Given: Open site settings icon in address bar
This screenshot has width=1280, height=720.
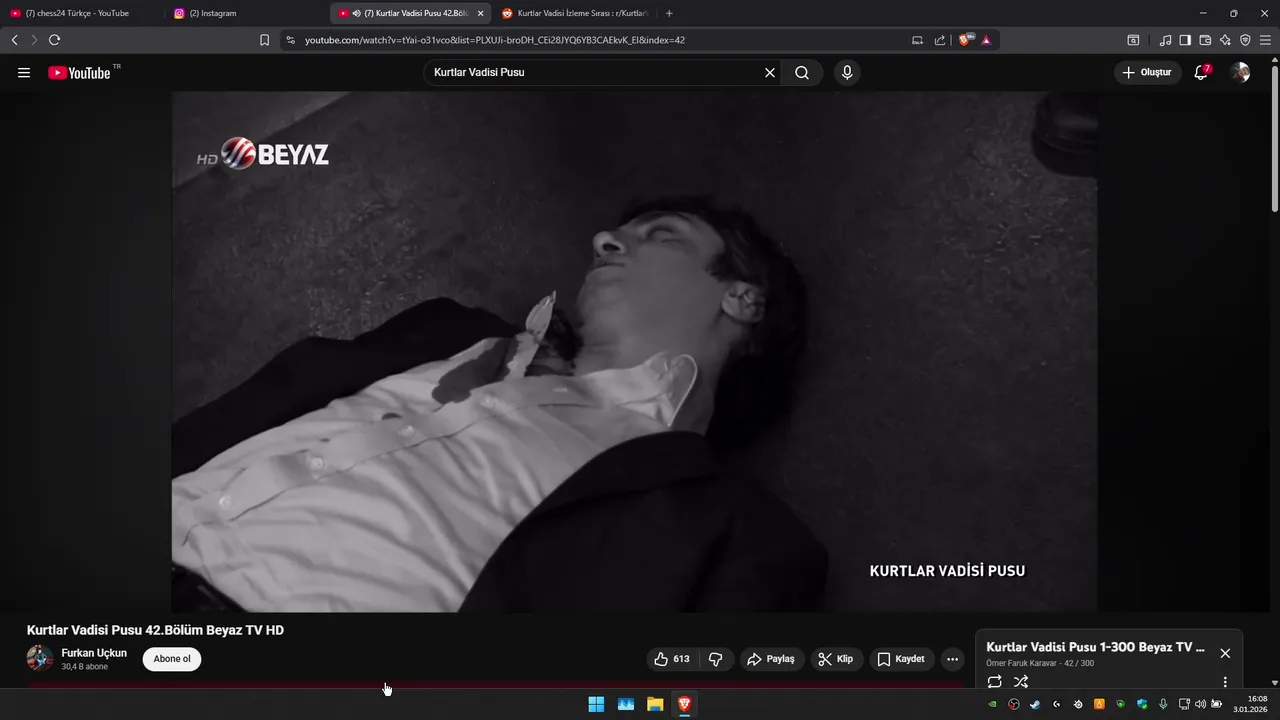Looking at the screenshot, I should (x=290, y=40).
